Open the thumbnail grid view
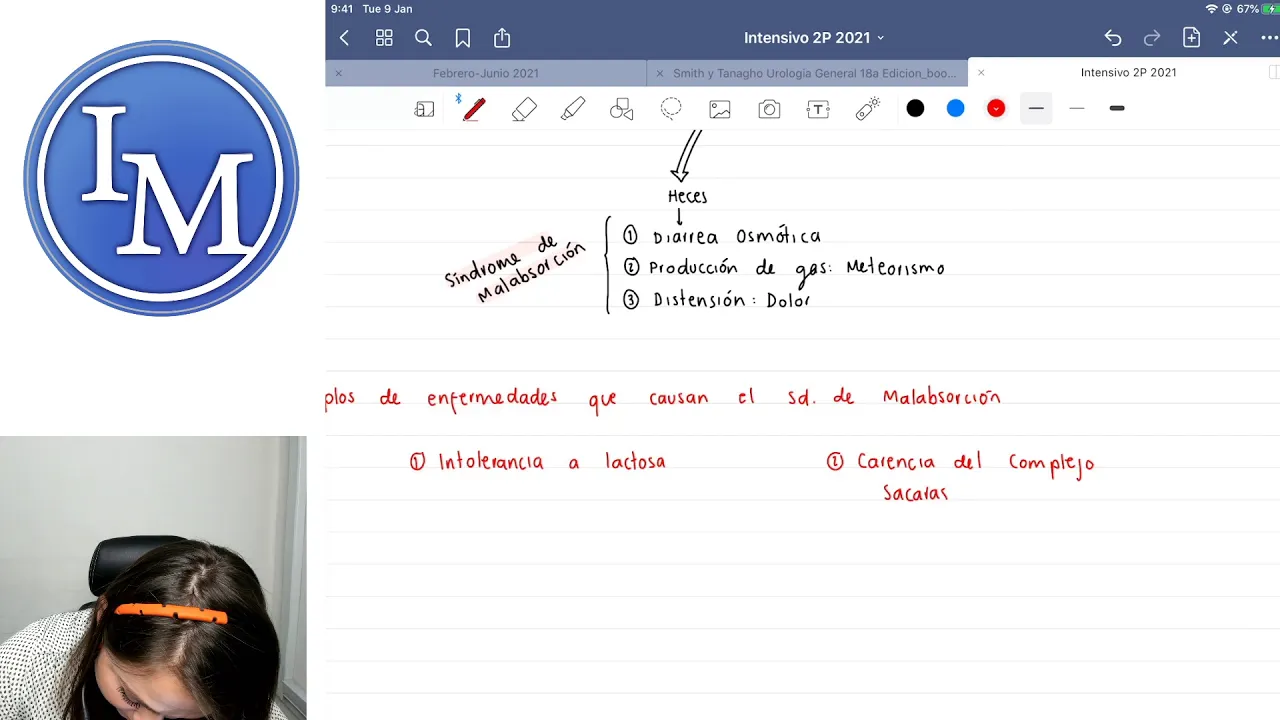Screen dimensions: 1280x720 [x=384, y=38]
